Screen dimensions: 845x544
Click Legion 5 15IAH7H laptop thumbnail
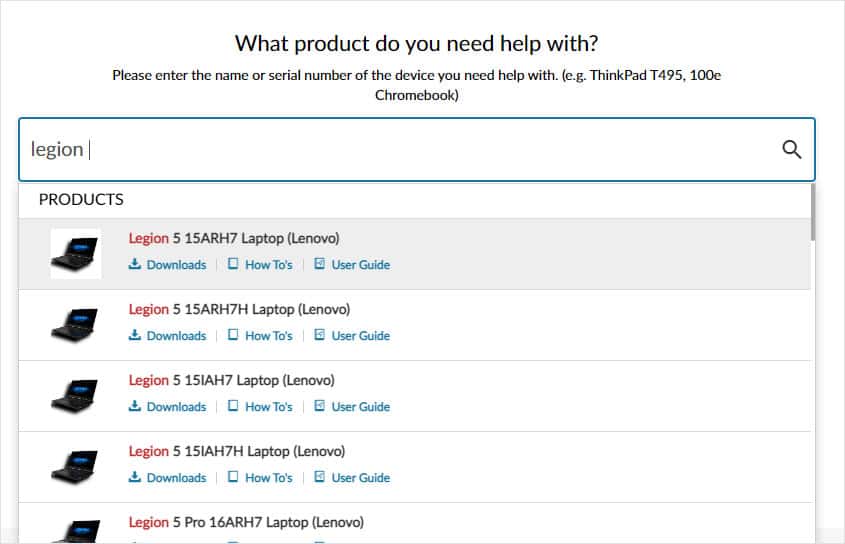(x=75, y=467)
